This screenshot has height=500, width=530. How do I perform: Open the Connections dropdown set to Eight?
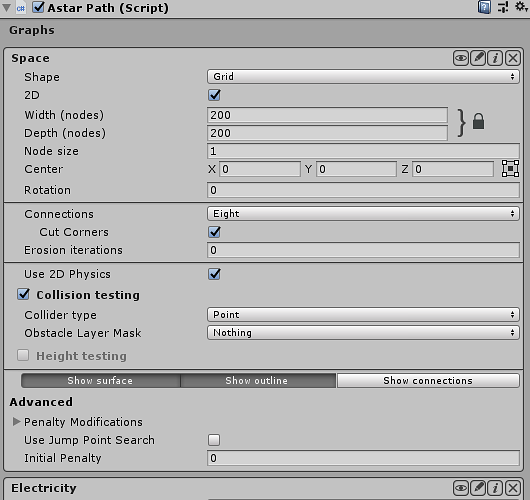[x=363, y=214]
